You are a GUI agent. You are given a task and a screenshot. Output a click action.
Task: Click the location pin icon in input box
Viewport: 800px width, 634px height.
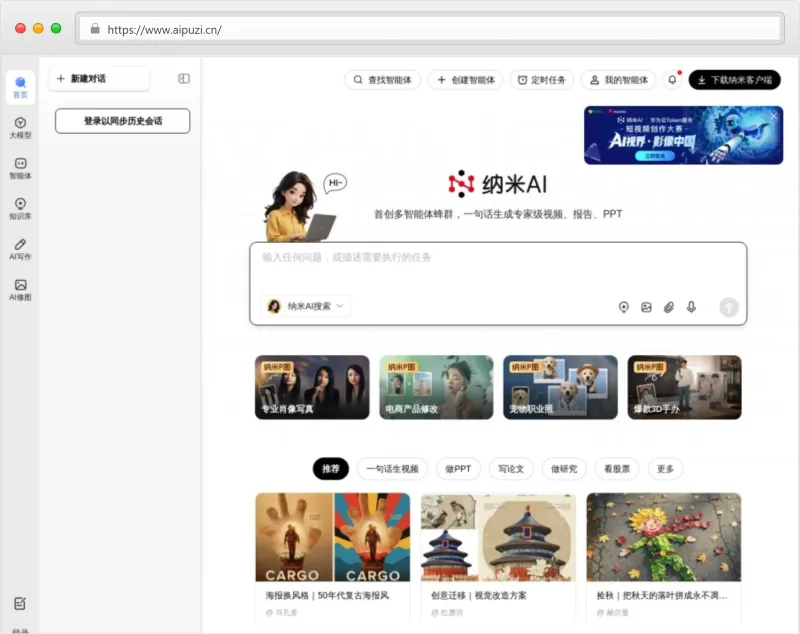tap(623, 307)
